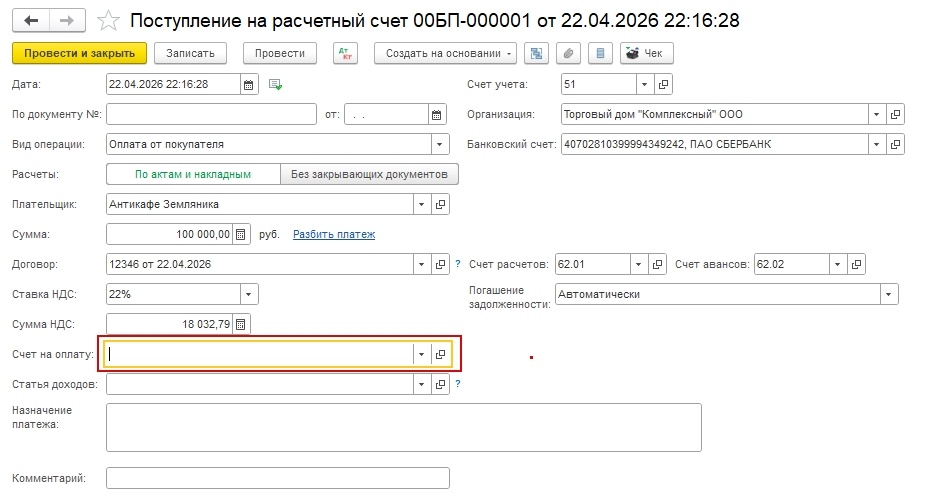929x502 pixels.
Task: Follow the 'Разбить платеж' link
Action: click(334, 234)
